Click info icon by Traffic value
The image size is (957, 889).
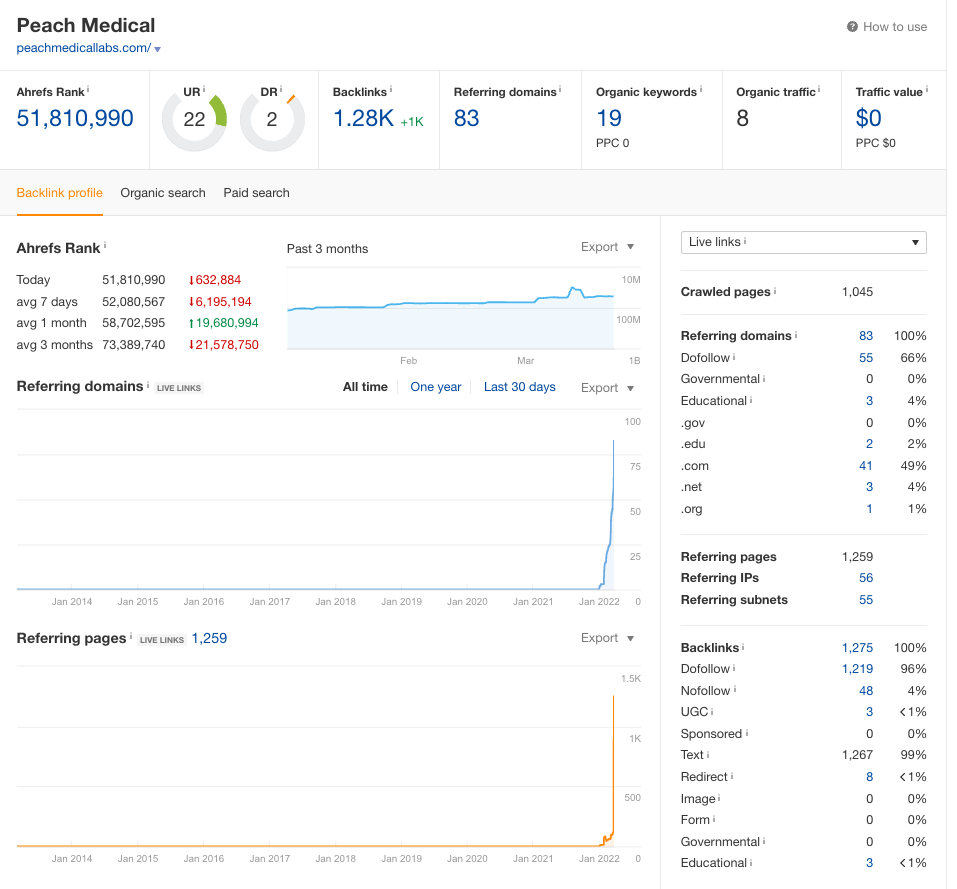926,90
